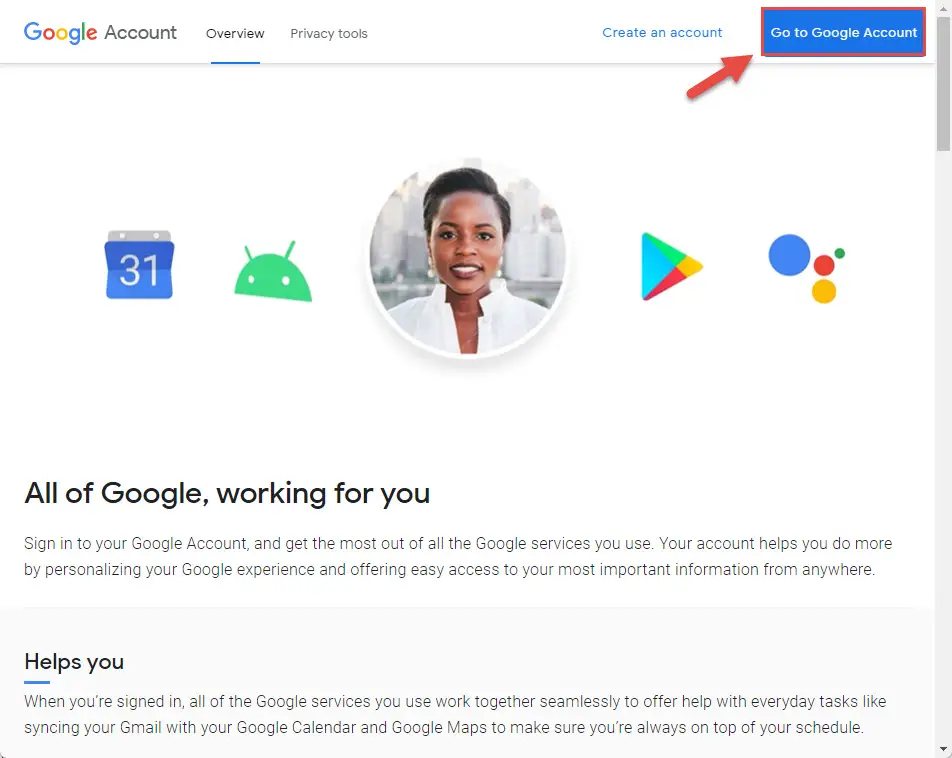This screenshot has width=952, height=758.
Task: Click the vertical scrollbar thumb
Action: (944, 84)
